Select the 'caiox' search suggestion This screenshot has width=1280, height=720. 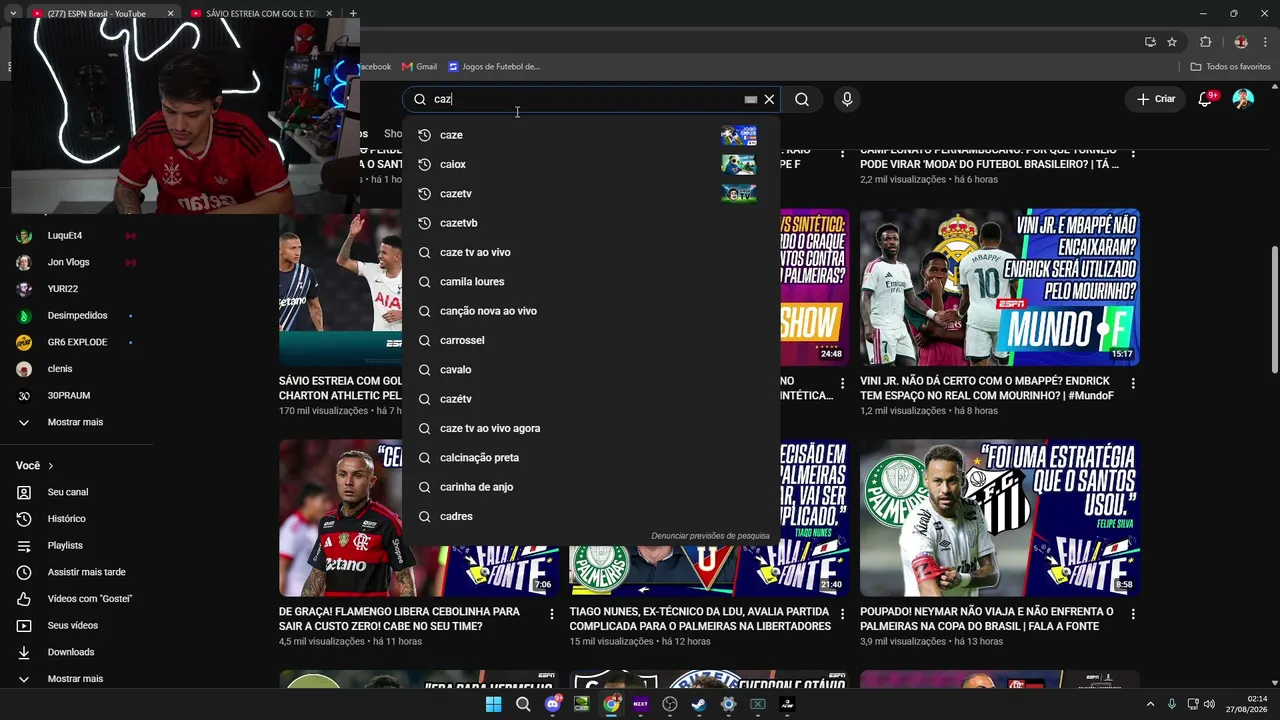coord(590,164)
